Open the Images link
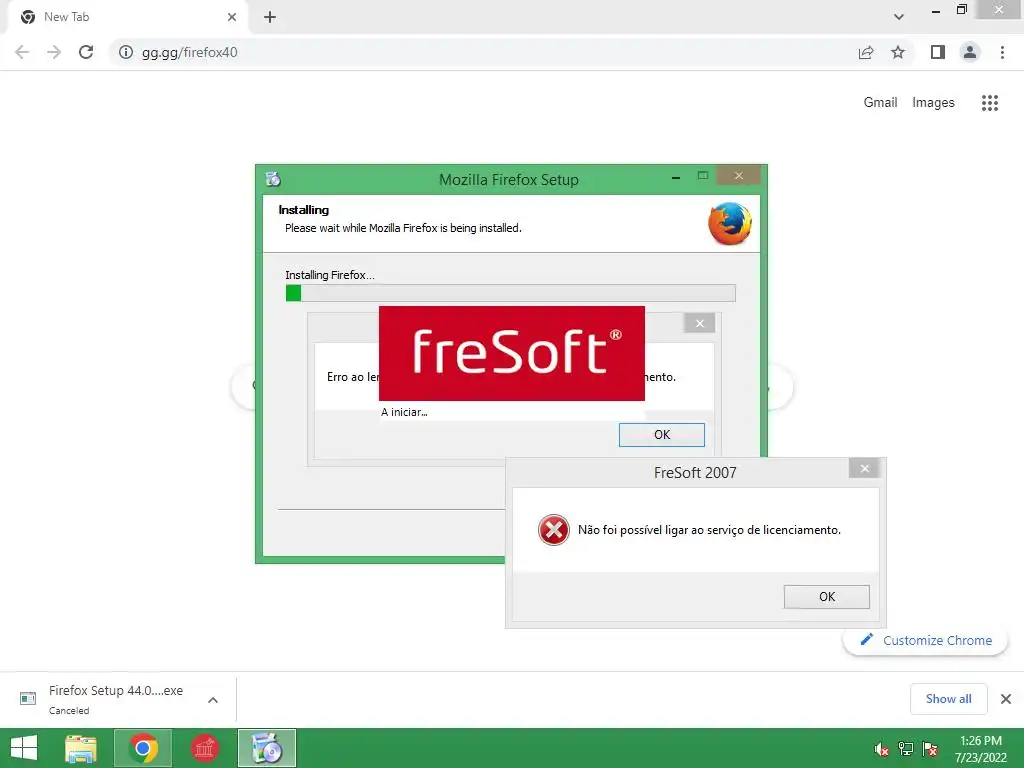The width and height of the screenshot is (1024, 768). (933, 103)
